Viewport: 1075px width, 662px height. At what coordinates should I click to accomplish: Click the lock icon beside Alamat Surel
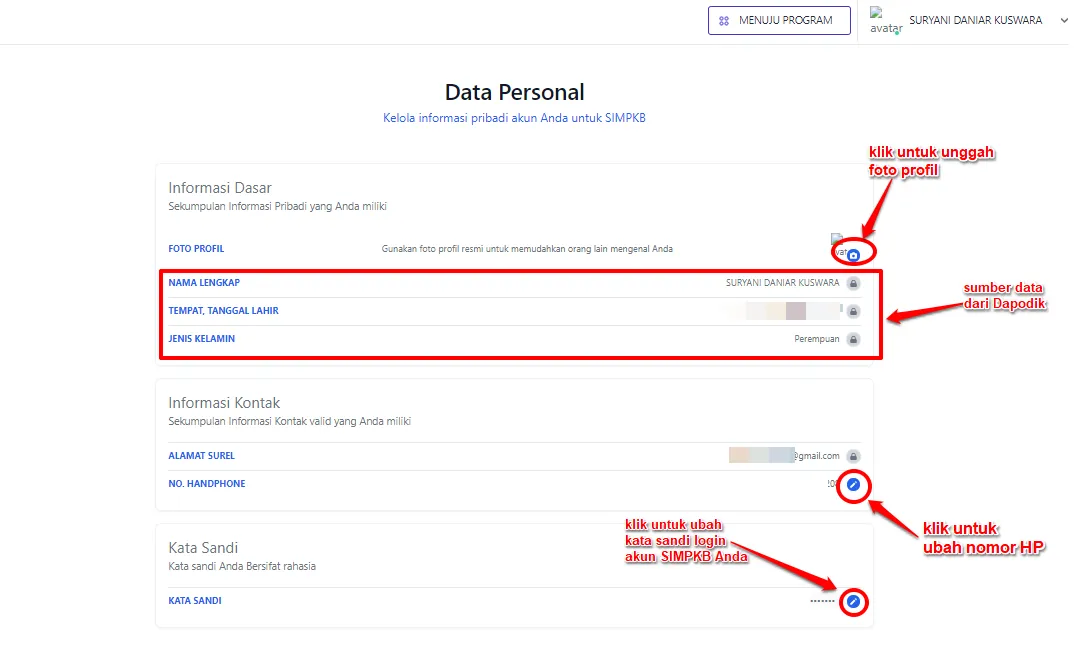click(853, 456)
